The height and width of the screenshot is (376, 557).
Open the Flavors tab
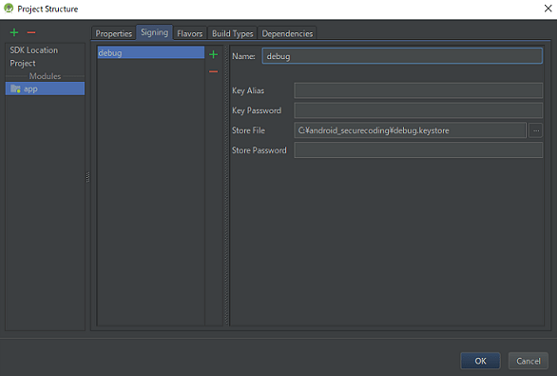[x=190, y=33]
